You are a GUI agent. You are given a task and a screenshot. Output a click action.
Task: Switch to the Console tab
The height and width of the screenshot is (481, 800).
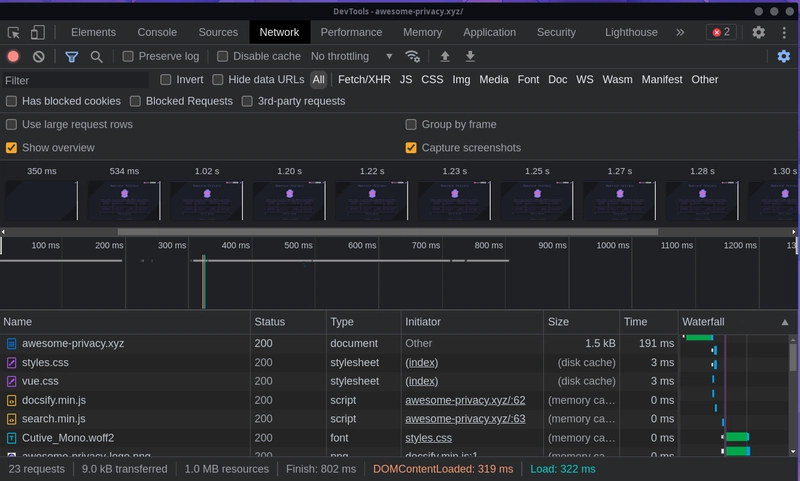[157, 32]
